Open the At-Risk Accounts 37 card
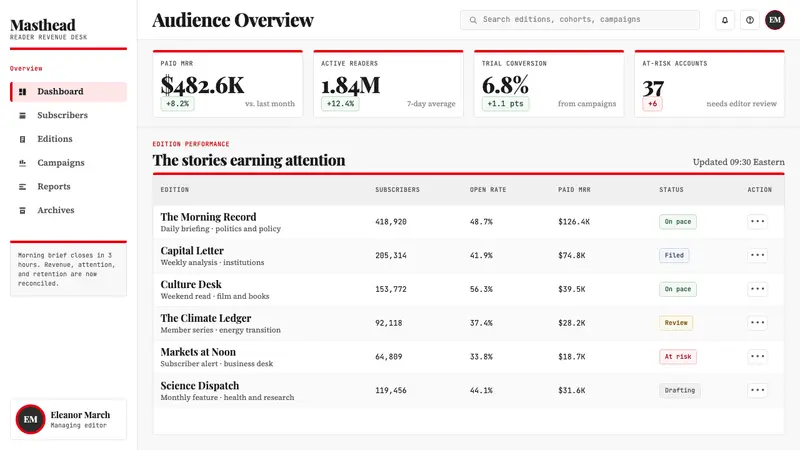This screenshot has height=450, width=800. (x=710, y=84)
